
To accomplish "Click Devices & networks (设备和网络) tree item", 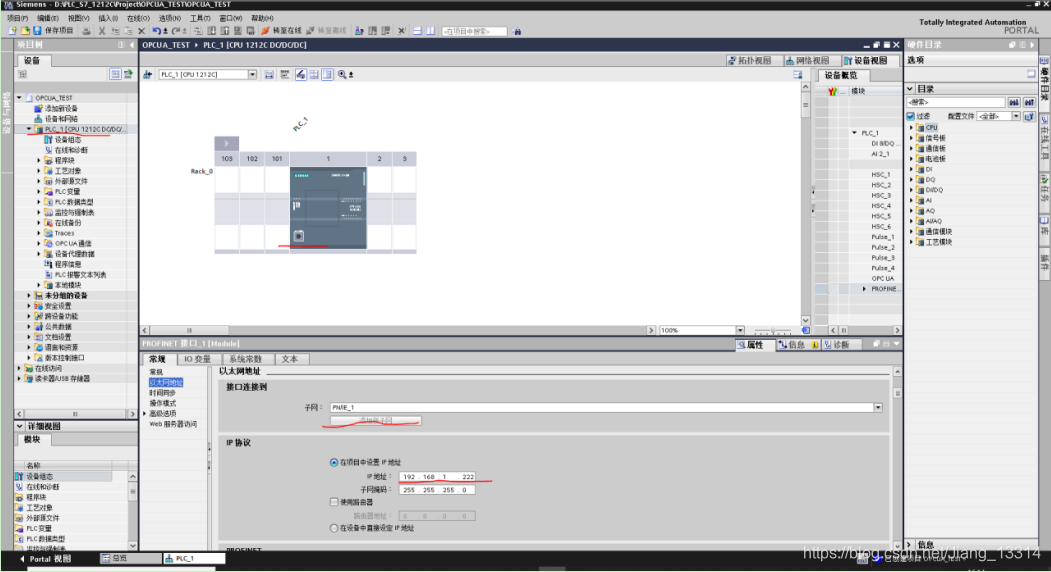I will [x=61, y=119].
